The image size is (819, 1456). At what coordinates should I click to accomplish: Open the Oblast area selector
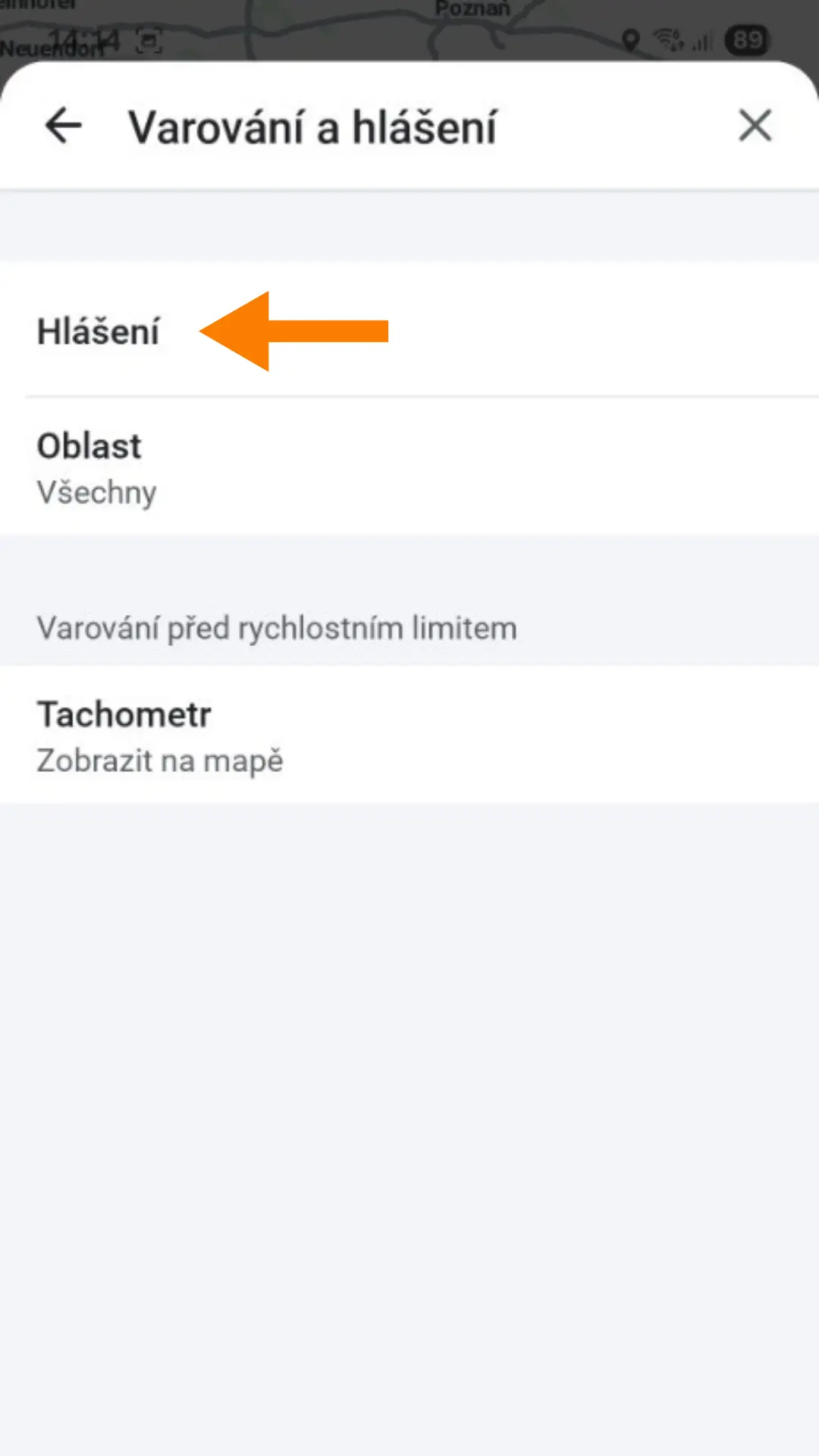[x=409, y=467]
